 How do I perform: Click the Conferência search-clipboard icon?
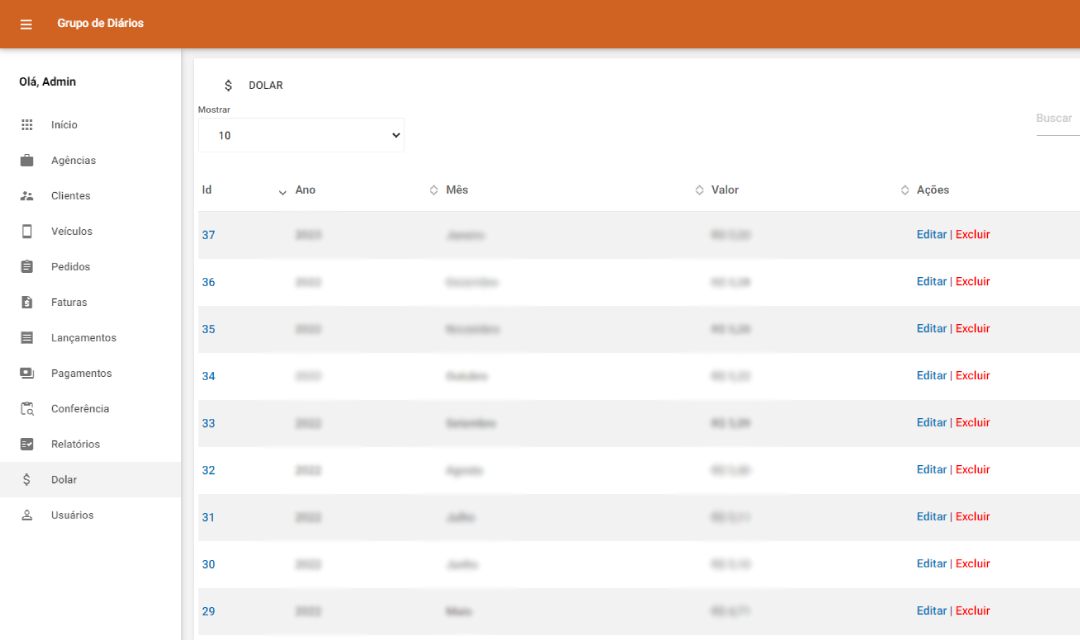(x=27, y=409)
